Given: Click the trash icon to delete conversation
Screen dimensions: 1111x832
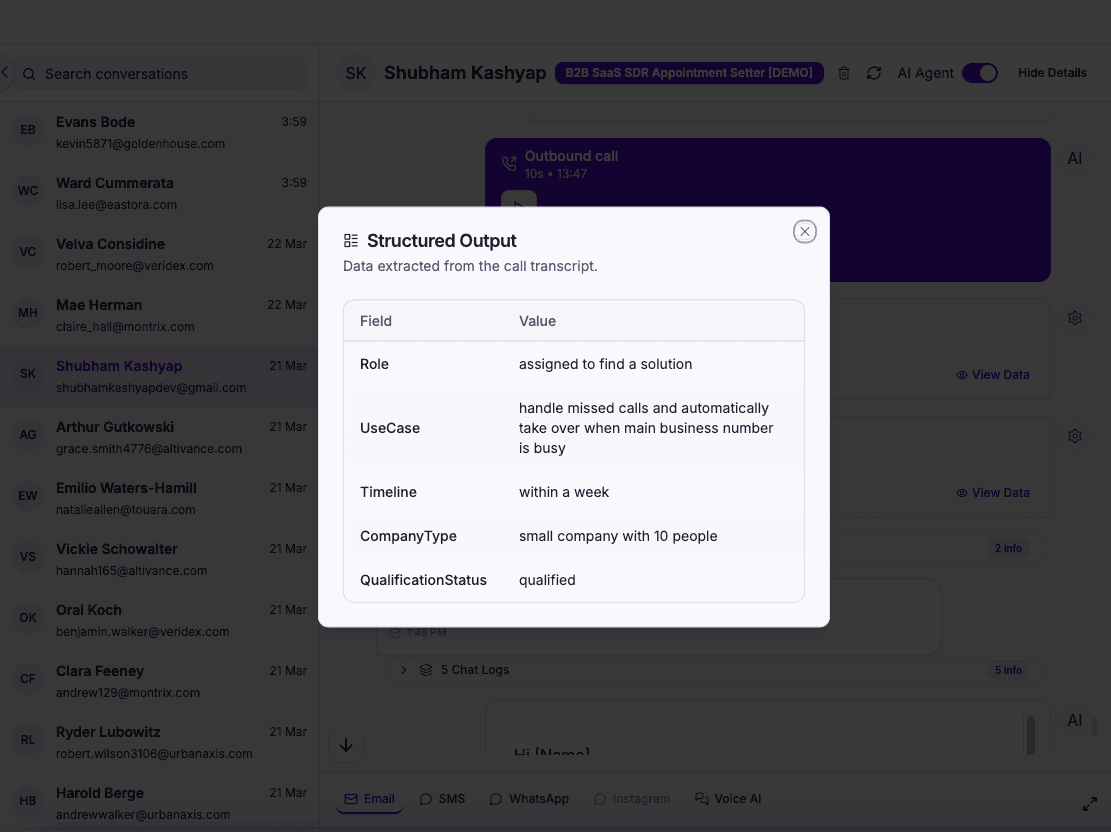Looking at the screenshot, I should 843,72.
